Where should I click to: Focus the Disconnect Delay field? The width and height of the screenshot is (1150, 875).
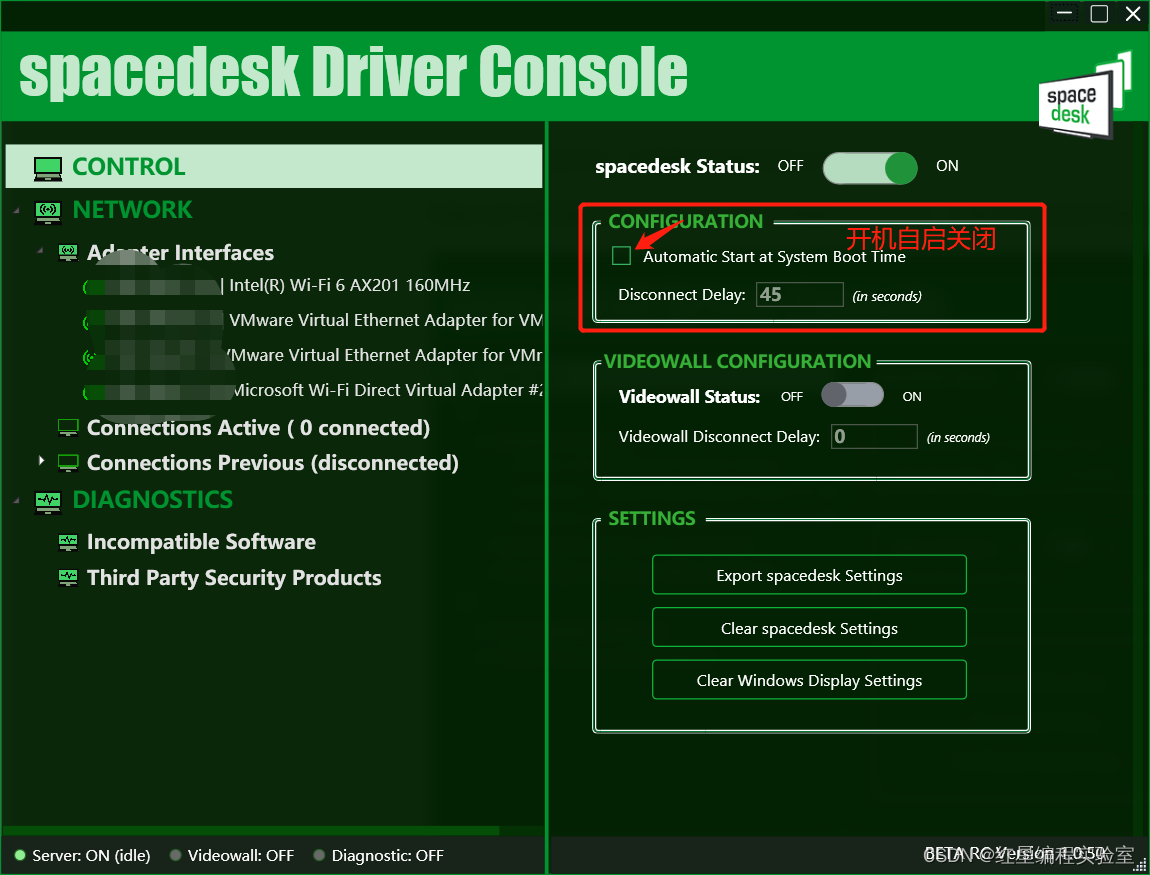[799, 295]
